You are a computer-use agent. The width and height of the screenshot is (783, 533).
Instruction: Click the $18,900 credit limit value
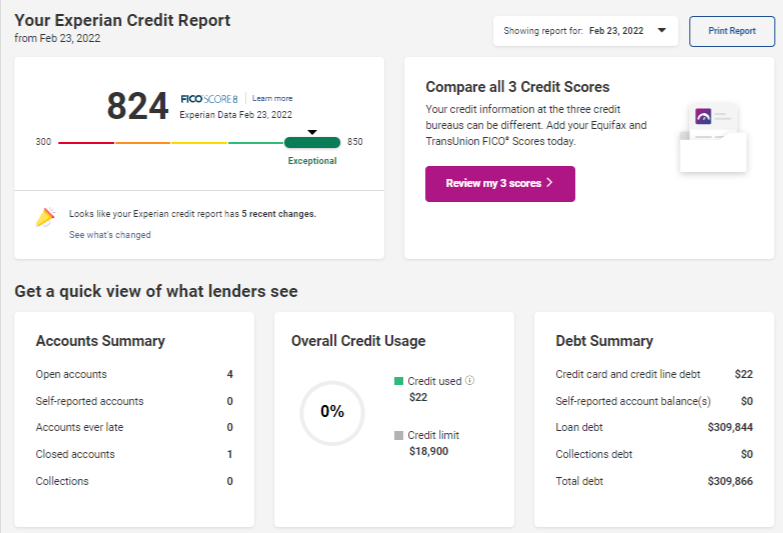coord(428,451)
